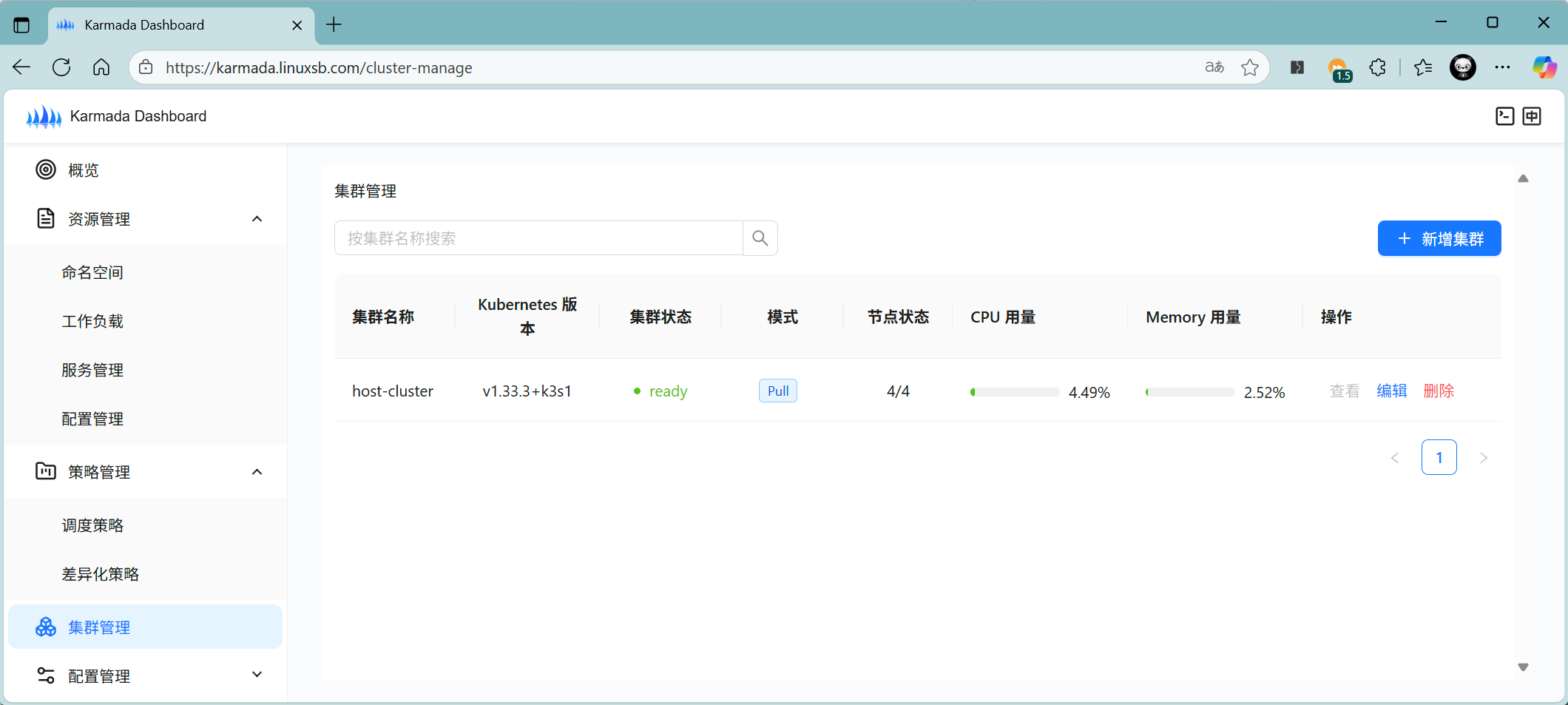Screen dimensions: 1568x705
Task: Go to 命名空间 in sidebar
Action: (92, 272)
